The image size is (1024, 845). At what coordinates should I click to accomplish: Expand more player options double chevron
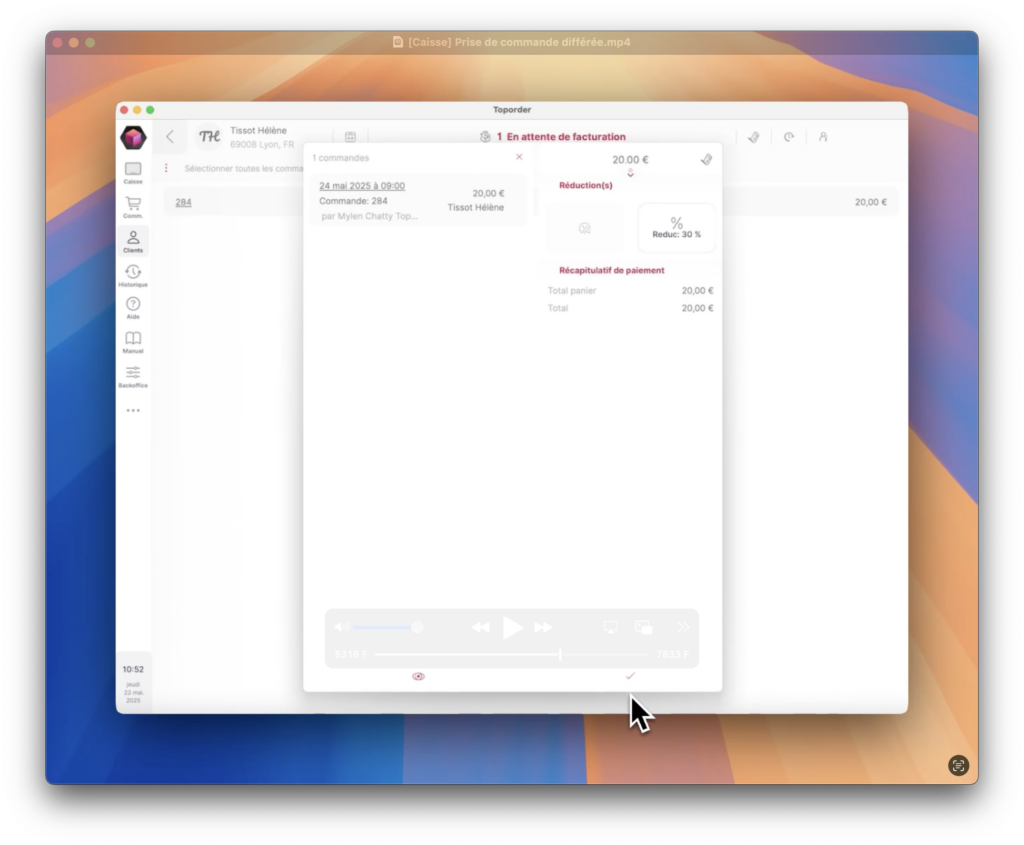point(683,627)
